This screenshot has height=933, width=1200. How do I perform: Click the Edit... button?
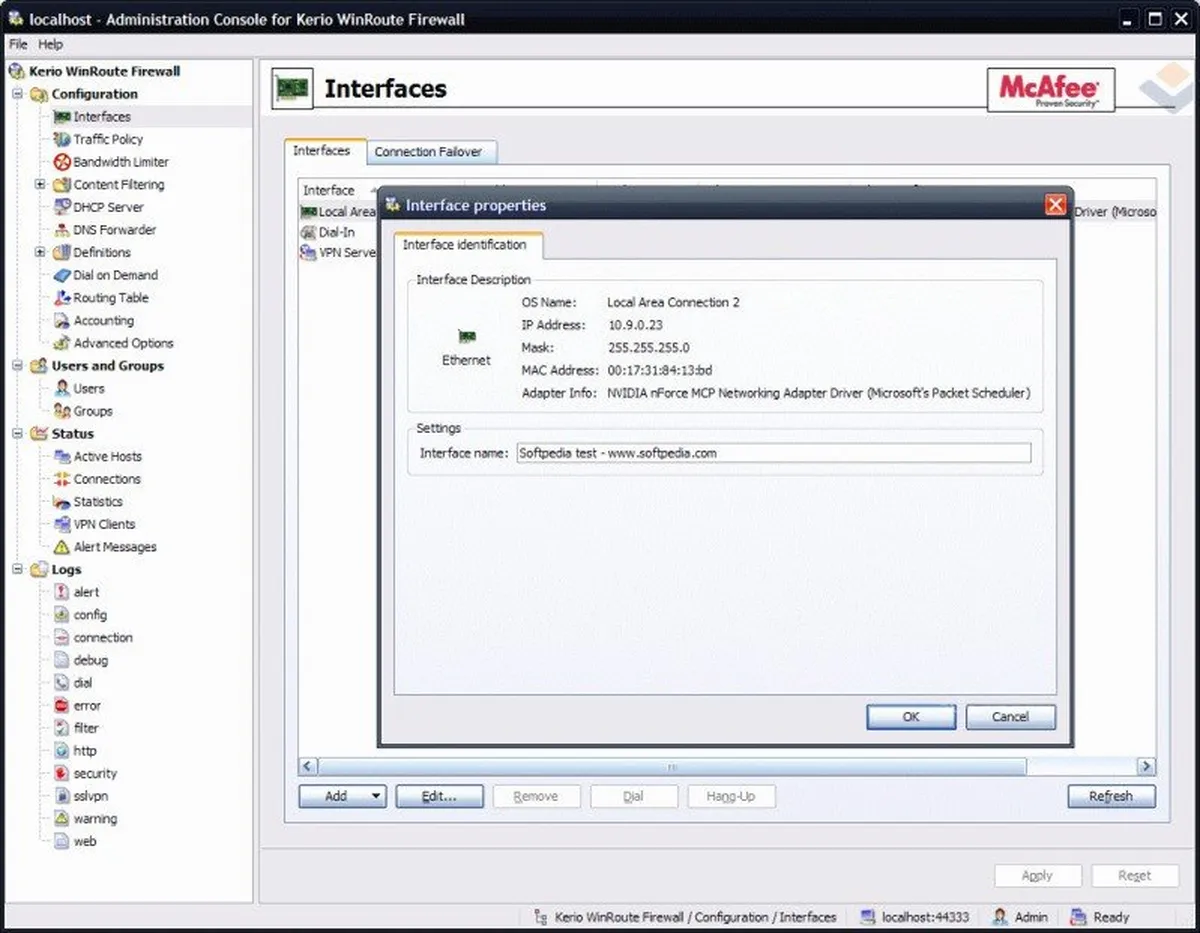(x=439, y=797)
